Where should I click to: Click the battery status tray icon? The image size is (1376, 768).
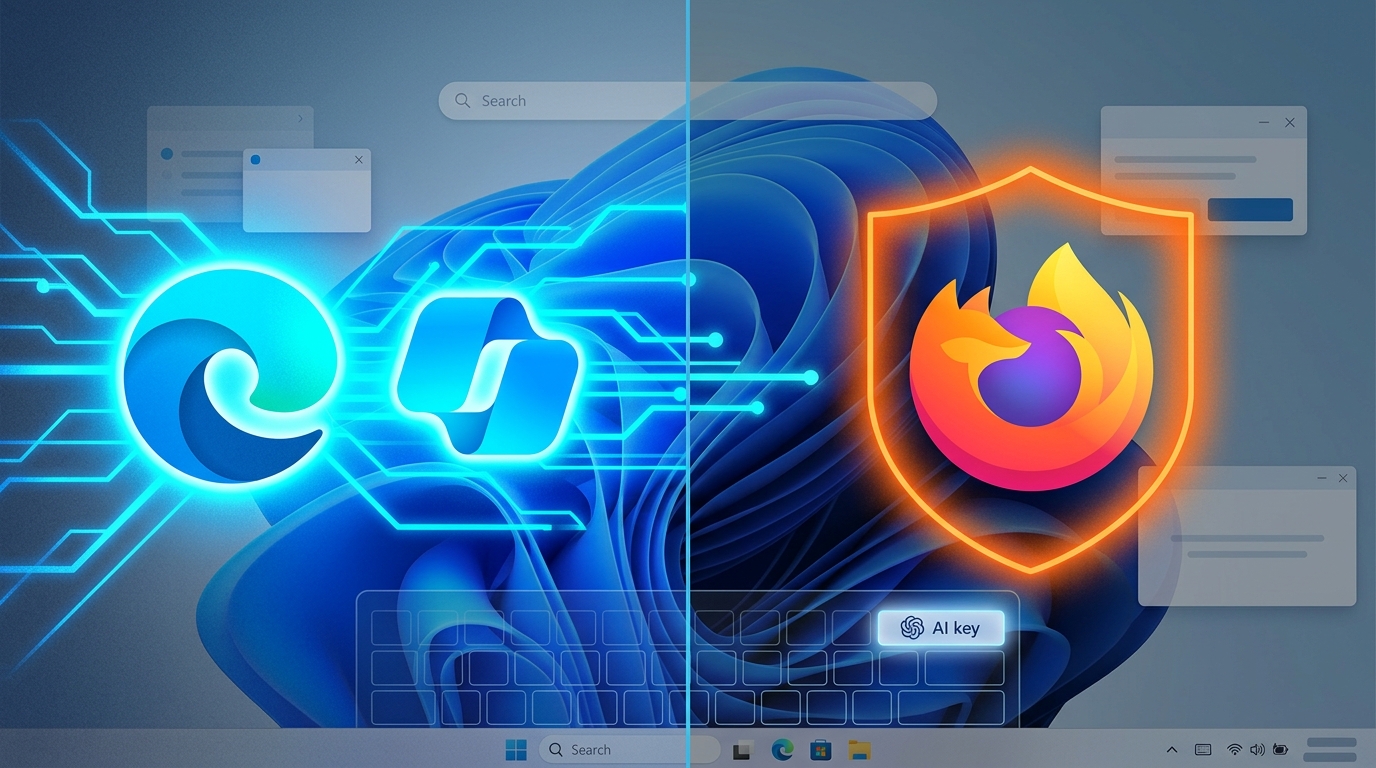pyautogui.click(x=1279, y=750)
